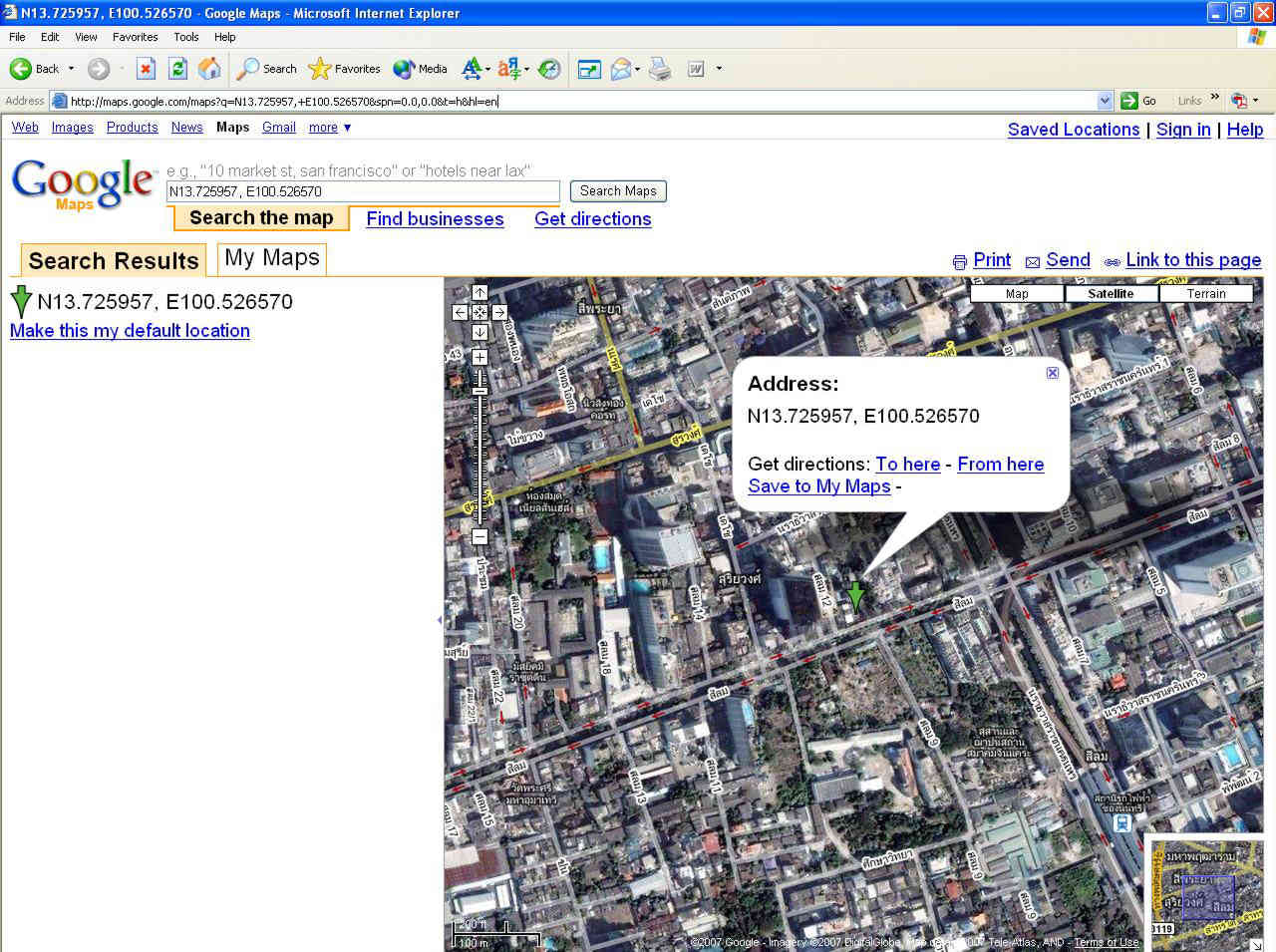Click the Google Maps search input field
The image size is (1276, 952).
363,191
